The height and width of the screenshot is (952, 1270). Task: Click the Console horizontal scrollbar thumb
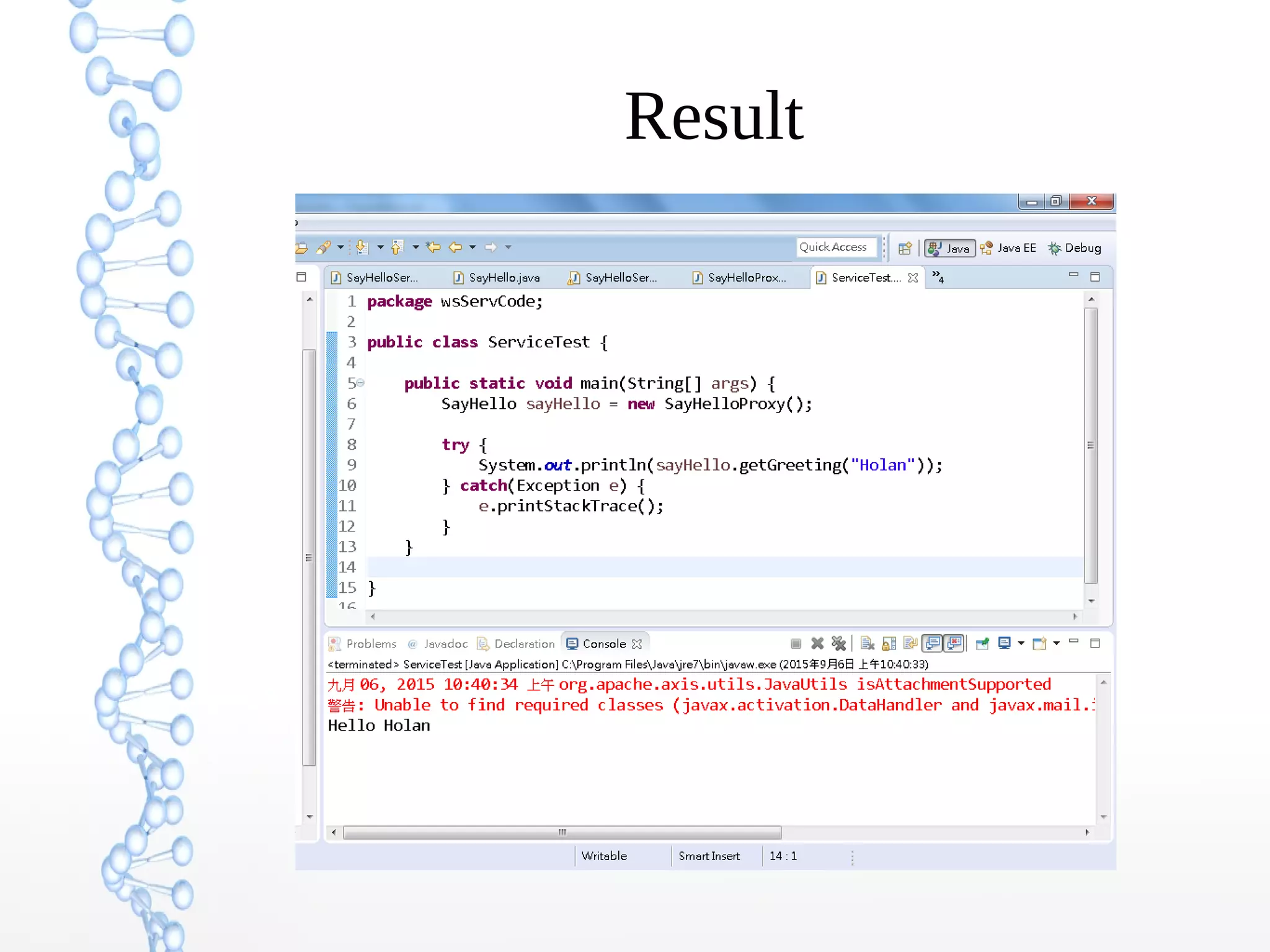[561, 832]
